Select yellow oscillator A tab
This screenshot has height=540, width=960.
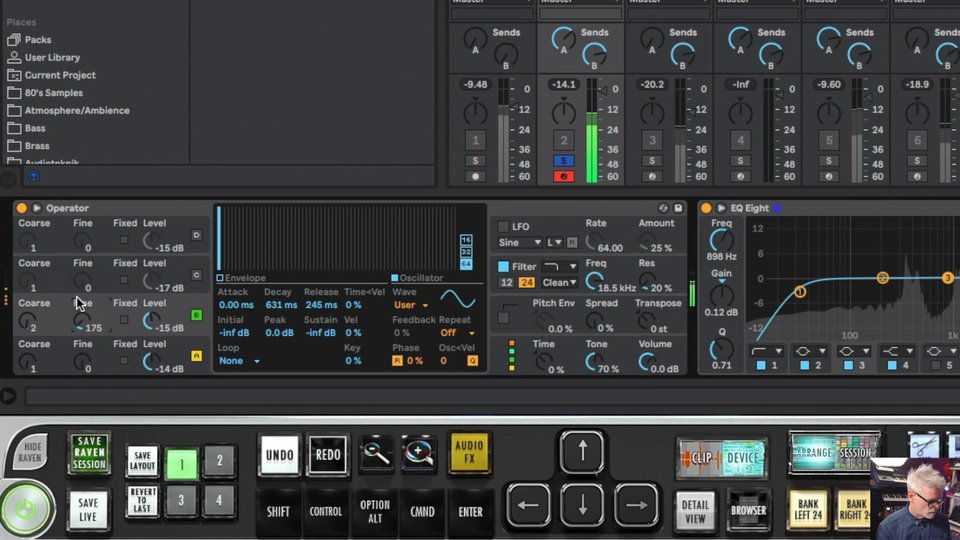coord(196,356)
